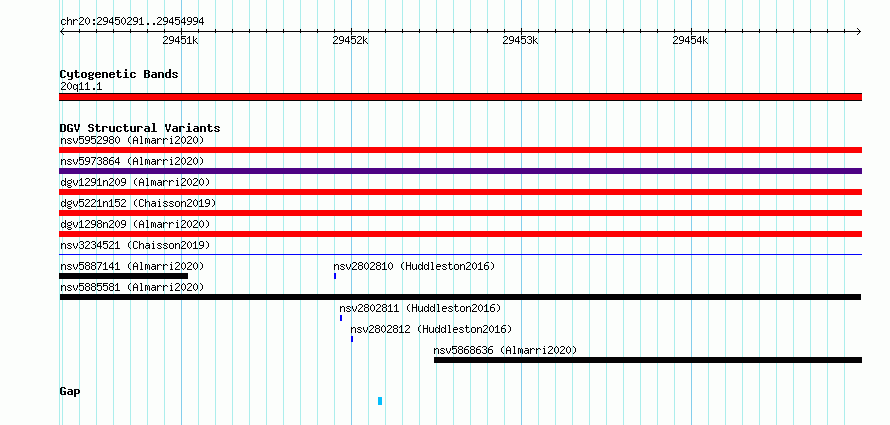Click the nsv5868636 (Almarri2020) label
This screenshot has width=890, height=425.
pyautogui.click(x=505, y=350)
